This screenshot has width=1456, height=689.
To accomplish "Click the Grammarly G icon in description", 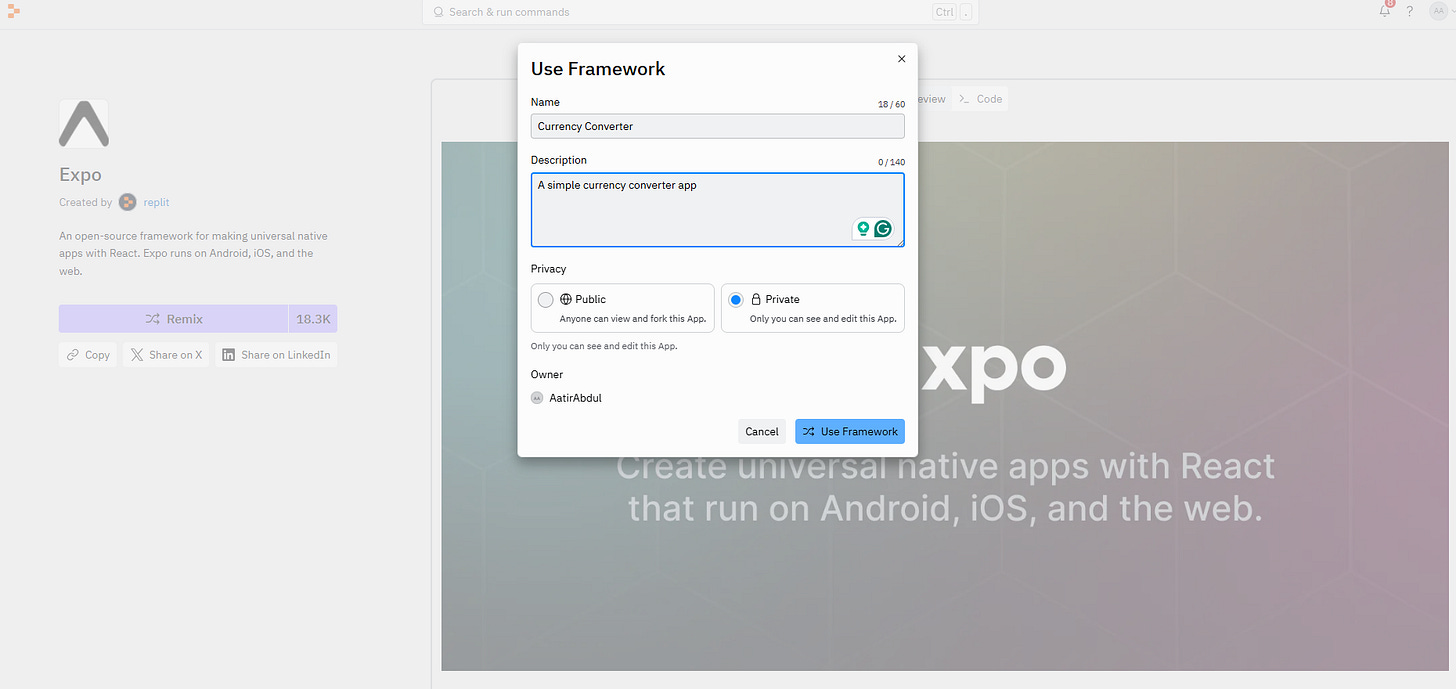I will click(882, 229).
